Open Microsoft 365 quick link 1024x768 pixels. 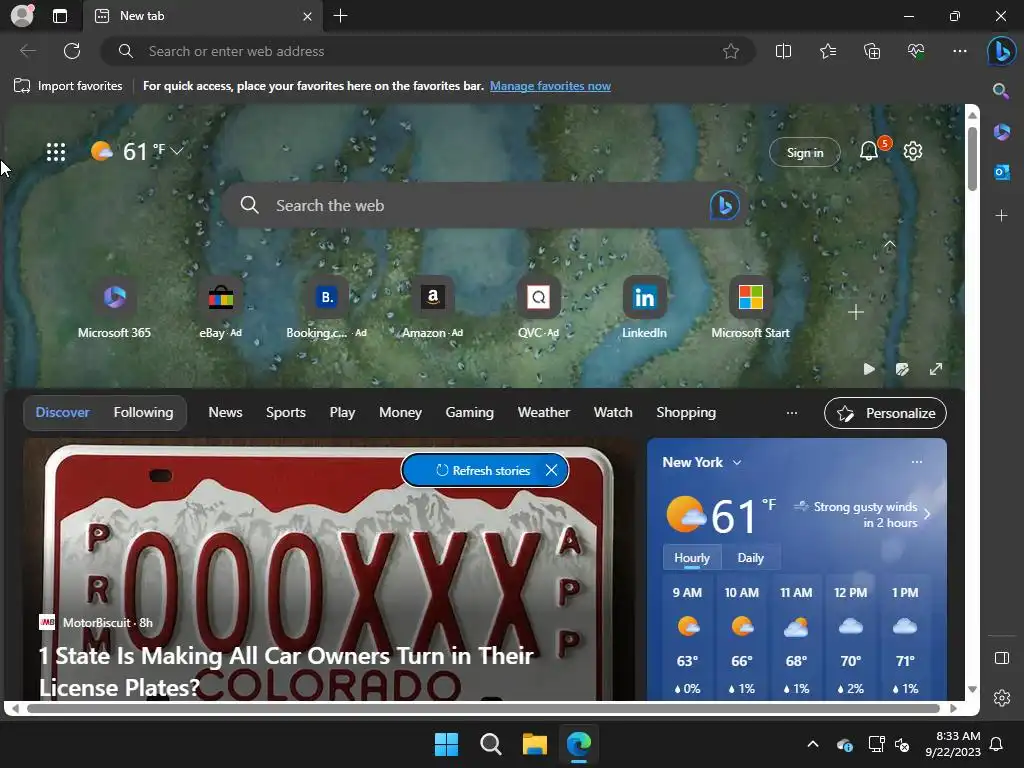tap(114, 308)
